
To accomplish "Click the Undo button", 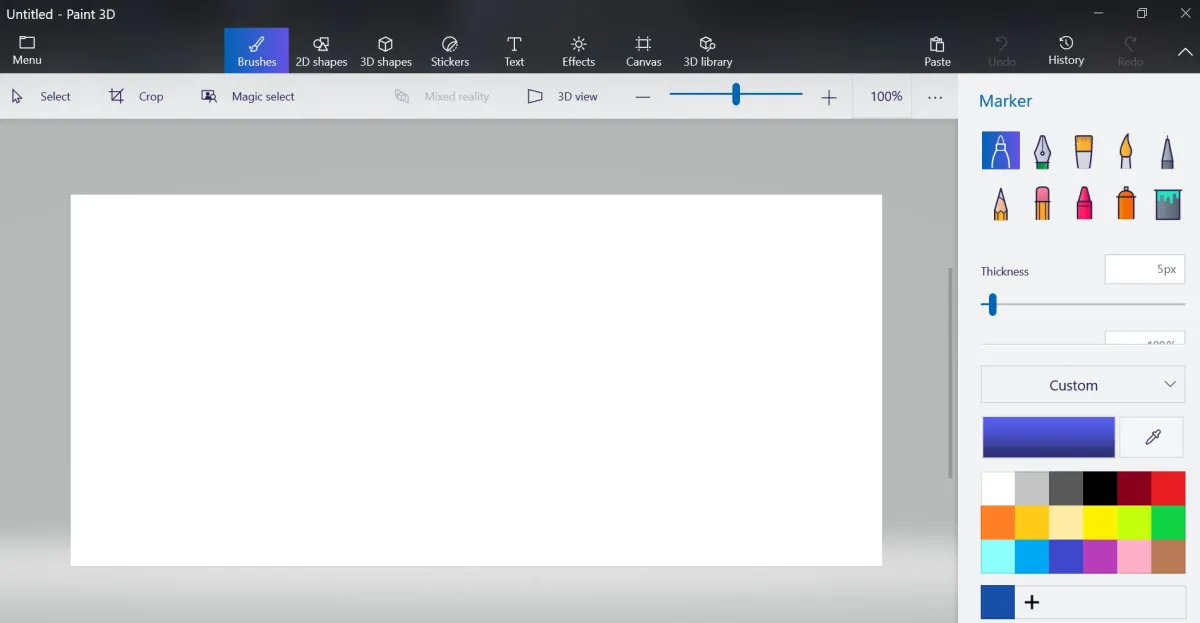I will tap(1002, 51).
